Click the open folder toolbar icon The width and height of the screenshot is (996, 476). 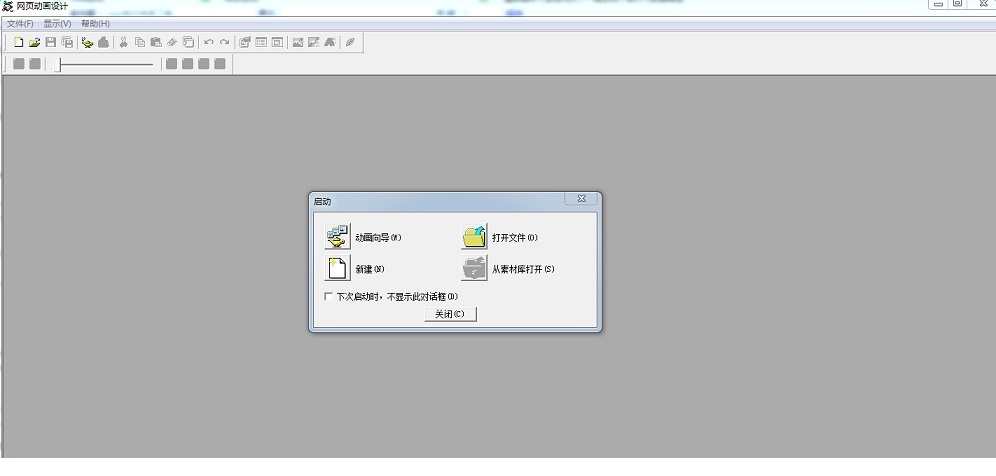tap(35, 43)
